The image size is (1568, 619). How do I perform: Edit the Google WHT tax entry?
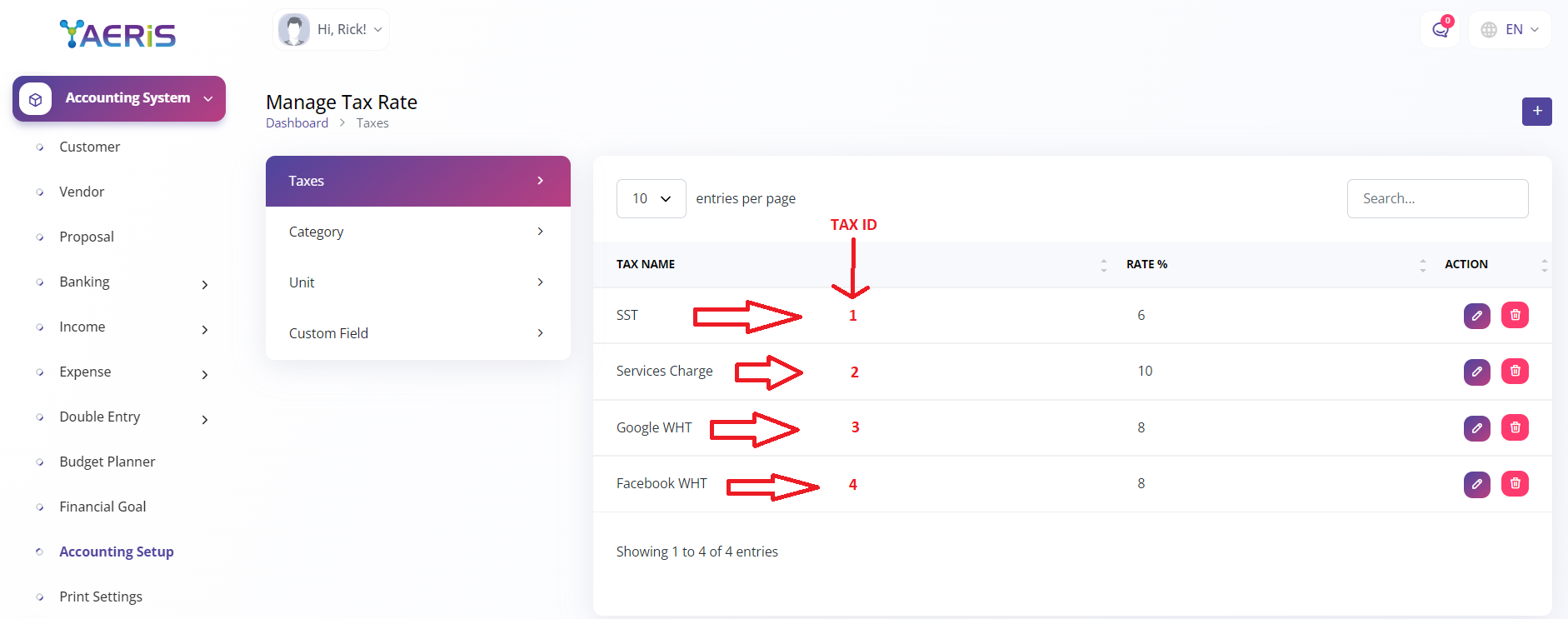1476,428
